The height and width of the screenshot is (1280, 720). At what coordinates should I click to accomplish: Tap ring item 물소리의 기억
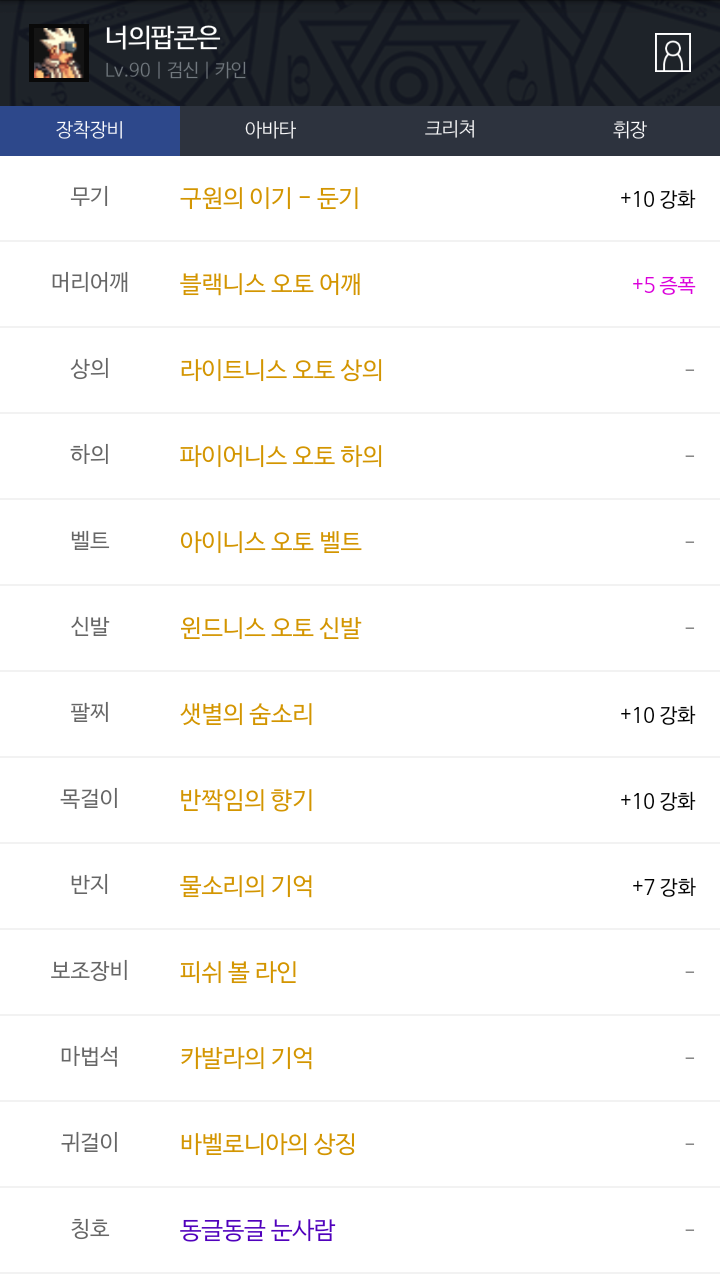coord(246,886)
